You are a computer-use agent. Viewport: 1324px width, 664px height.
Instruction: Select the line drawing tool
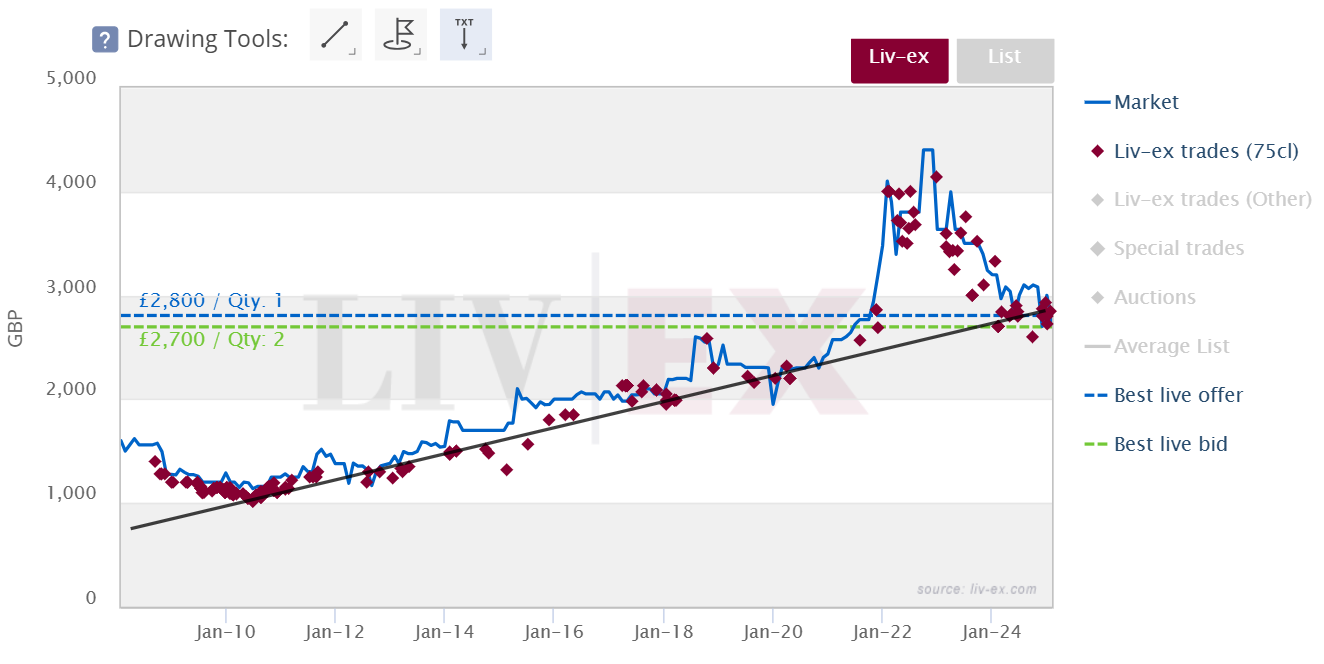coord(336,35)
